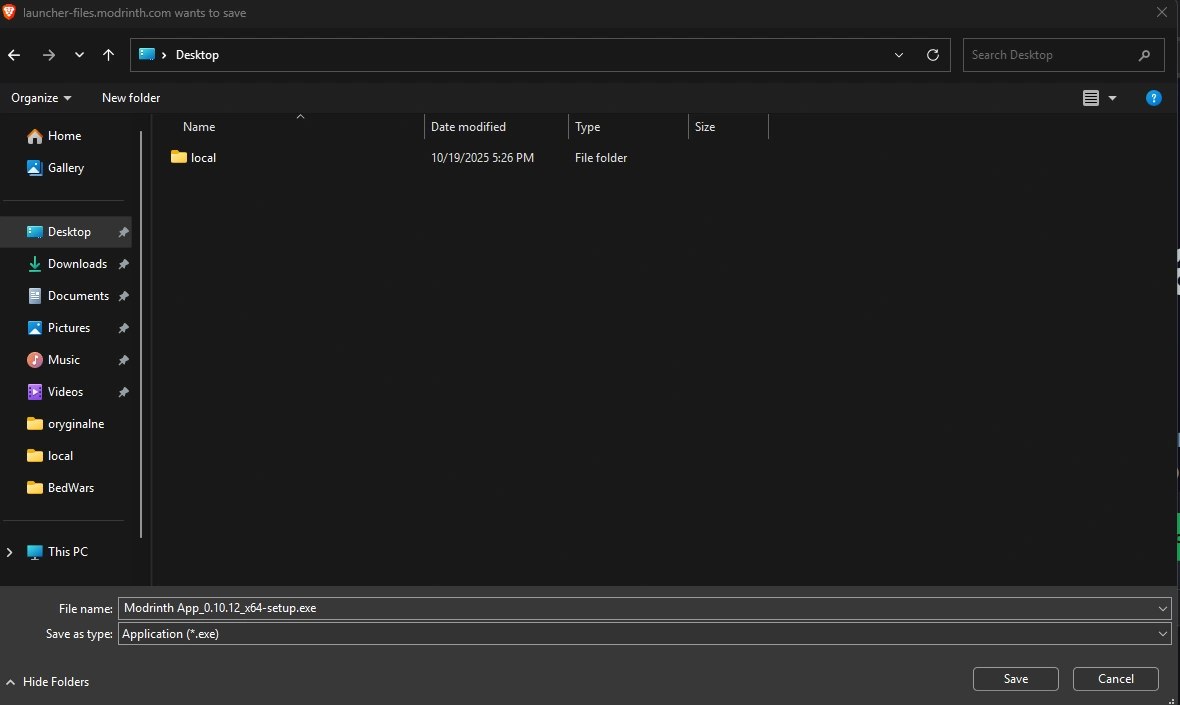Sort by Date modified column

tap(468, 126)
